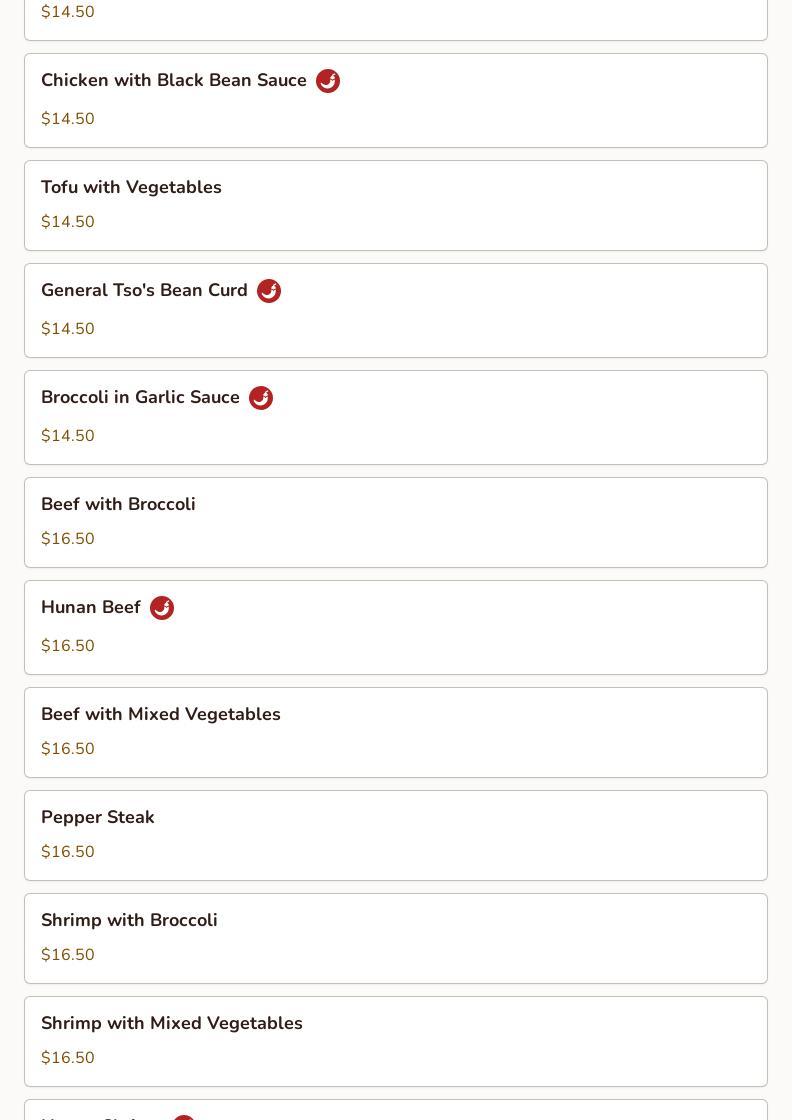Image resolution: width=792 pixels, height=1120 pixels.
Task: Pick the Beef with Mixed Vegetables title
Action: pyautogui.click(x=161, y=714)
